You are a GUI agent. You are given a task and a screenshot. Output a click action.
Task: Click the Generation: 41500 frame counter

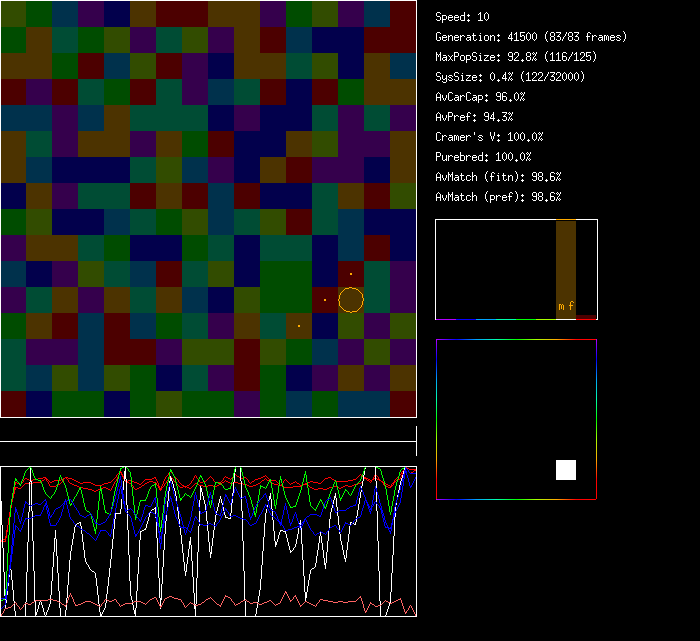(x=531, y=37)
